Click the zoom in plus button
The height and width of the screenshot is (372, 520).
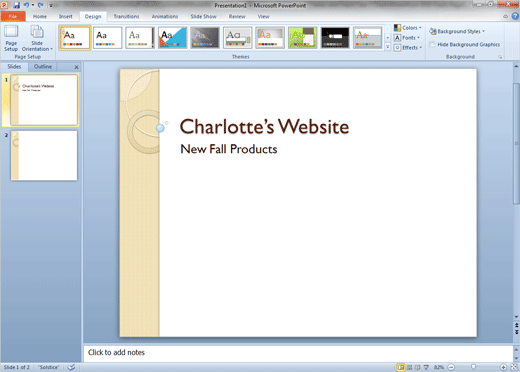[503, 367]
